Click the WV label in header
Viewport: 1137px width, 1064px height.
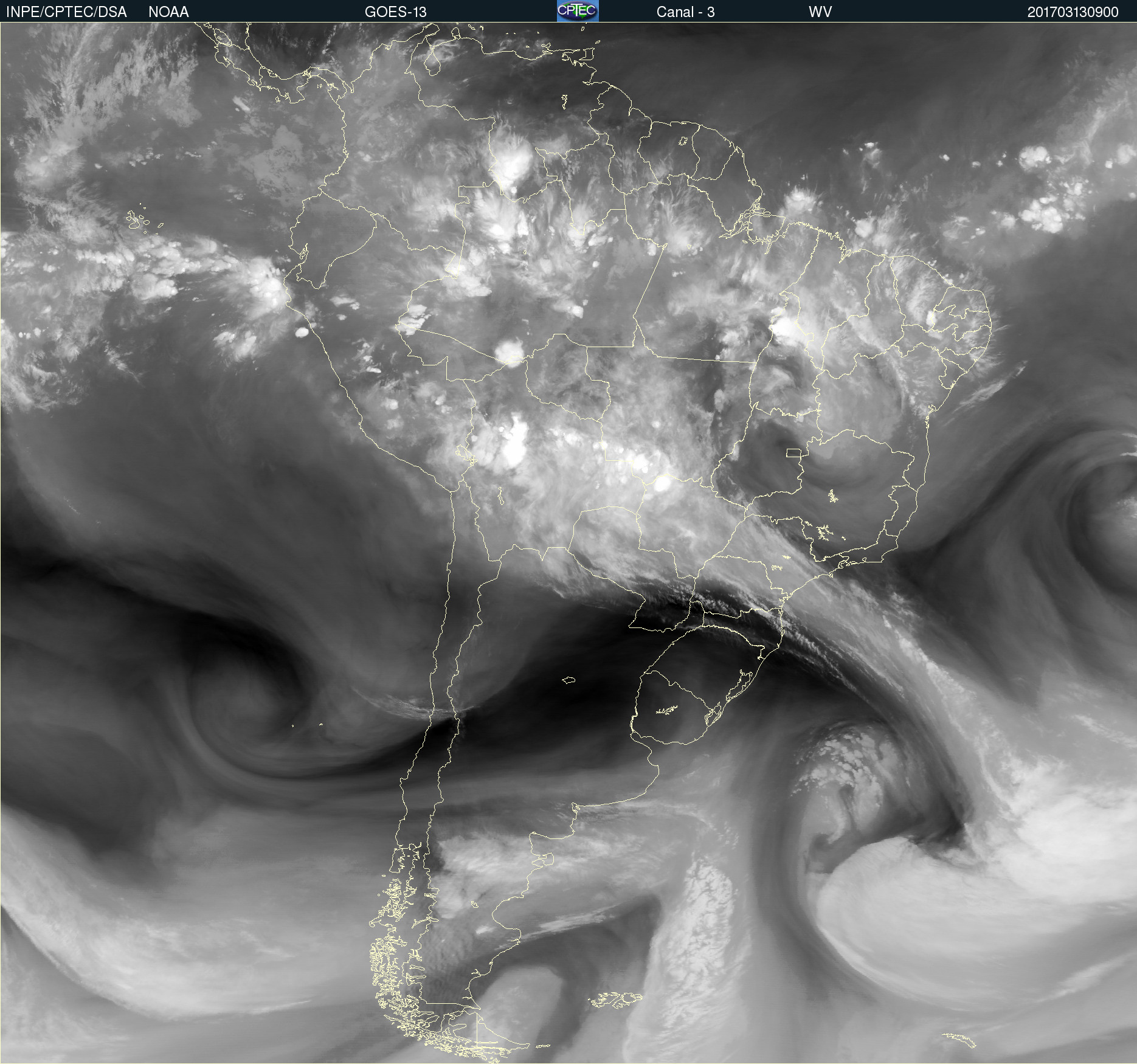pyautogui.click(x=820, y=12)
